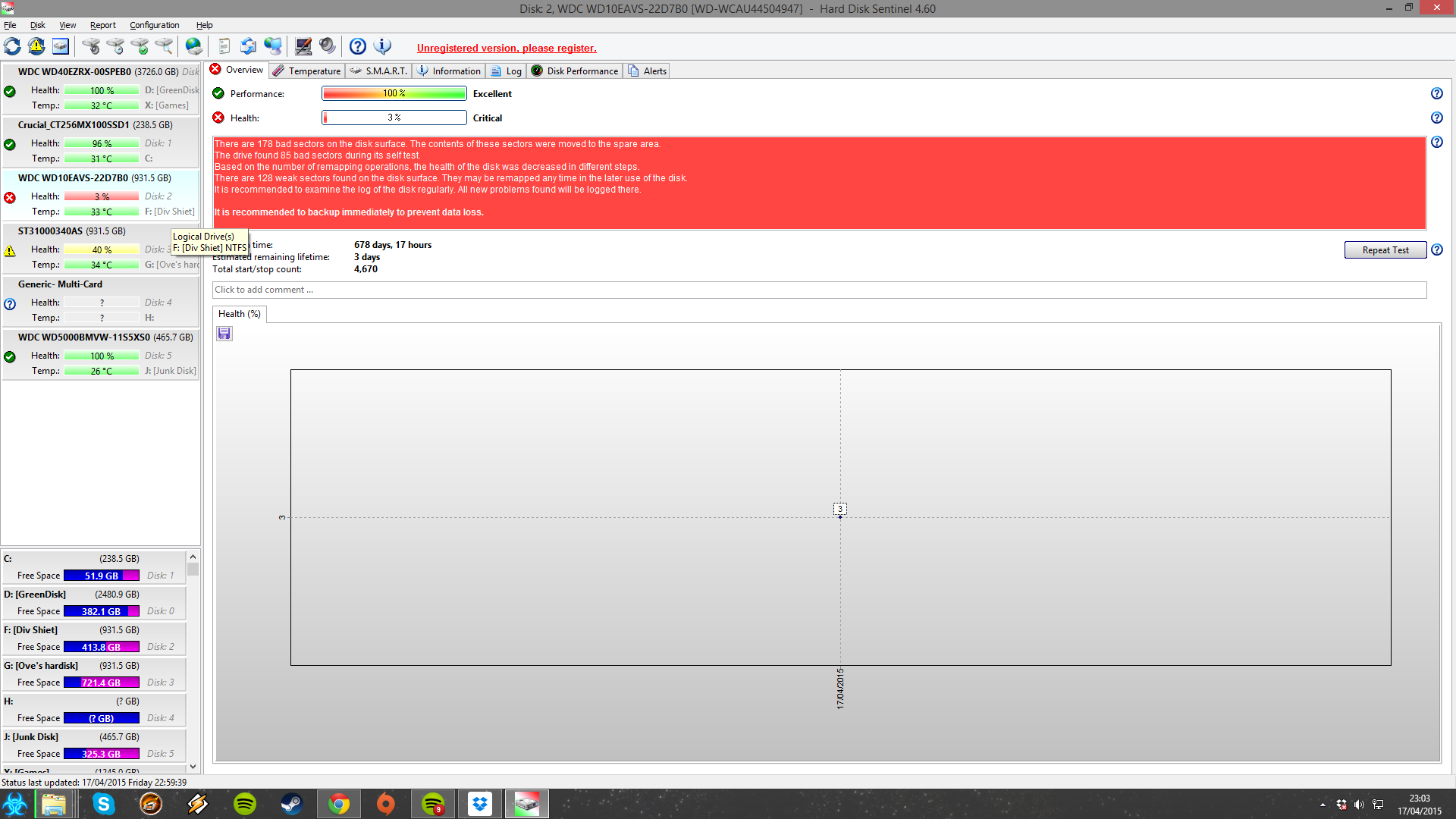The height and width of the screenshot is (819, 1456).
Task: Click the hard disk with clock test icon
Action: 115,46
